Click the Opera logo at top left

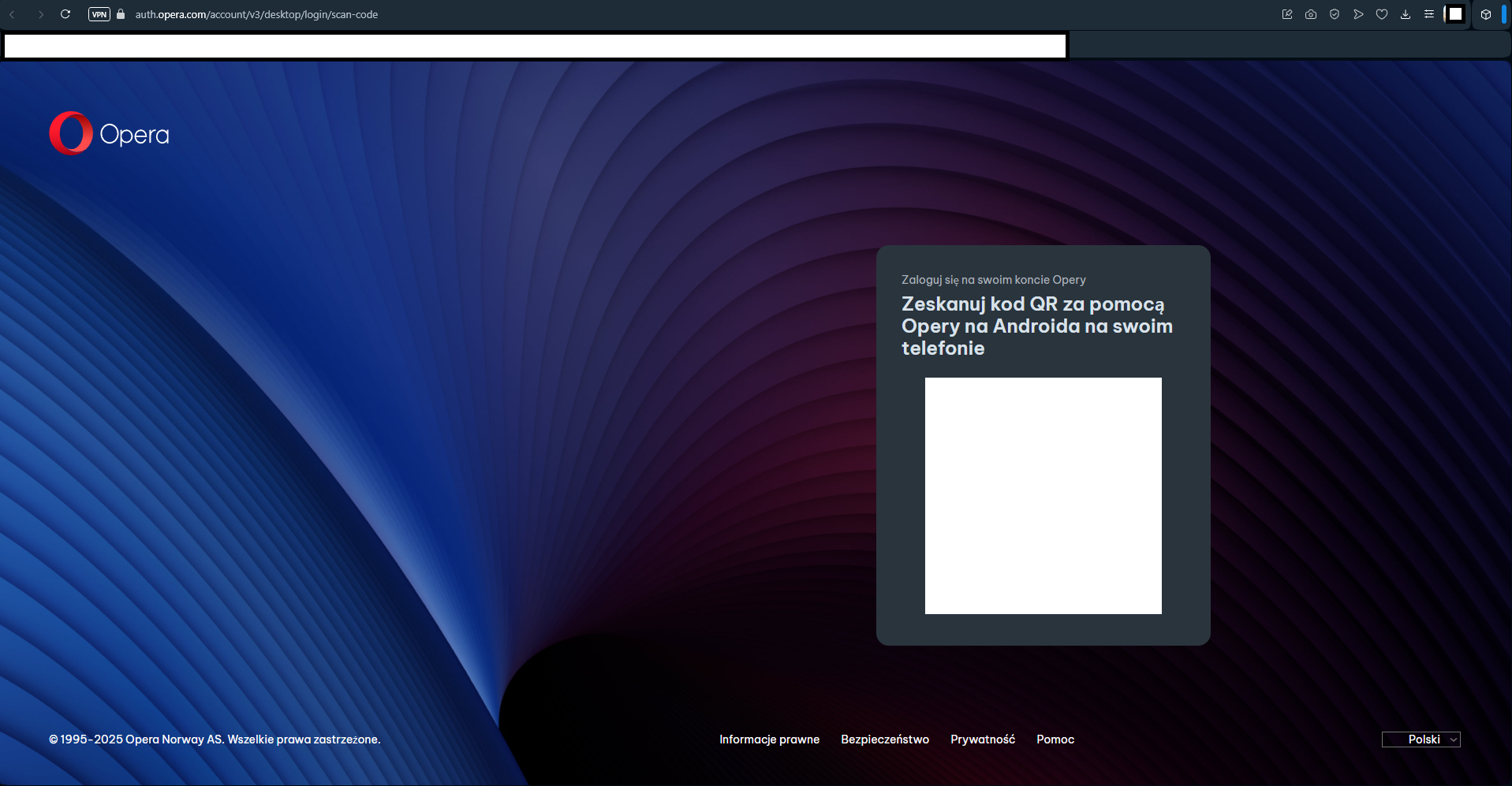pos(110,134)
